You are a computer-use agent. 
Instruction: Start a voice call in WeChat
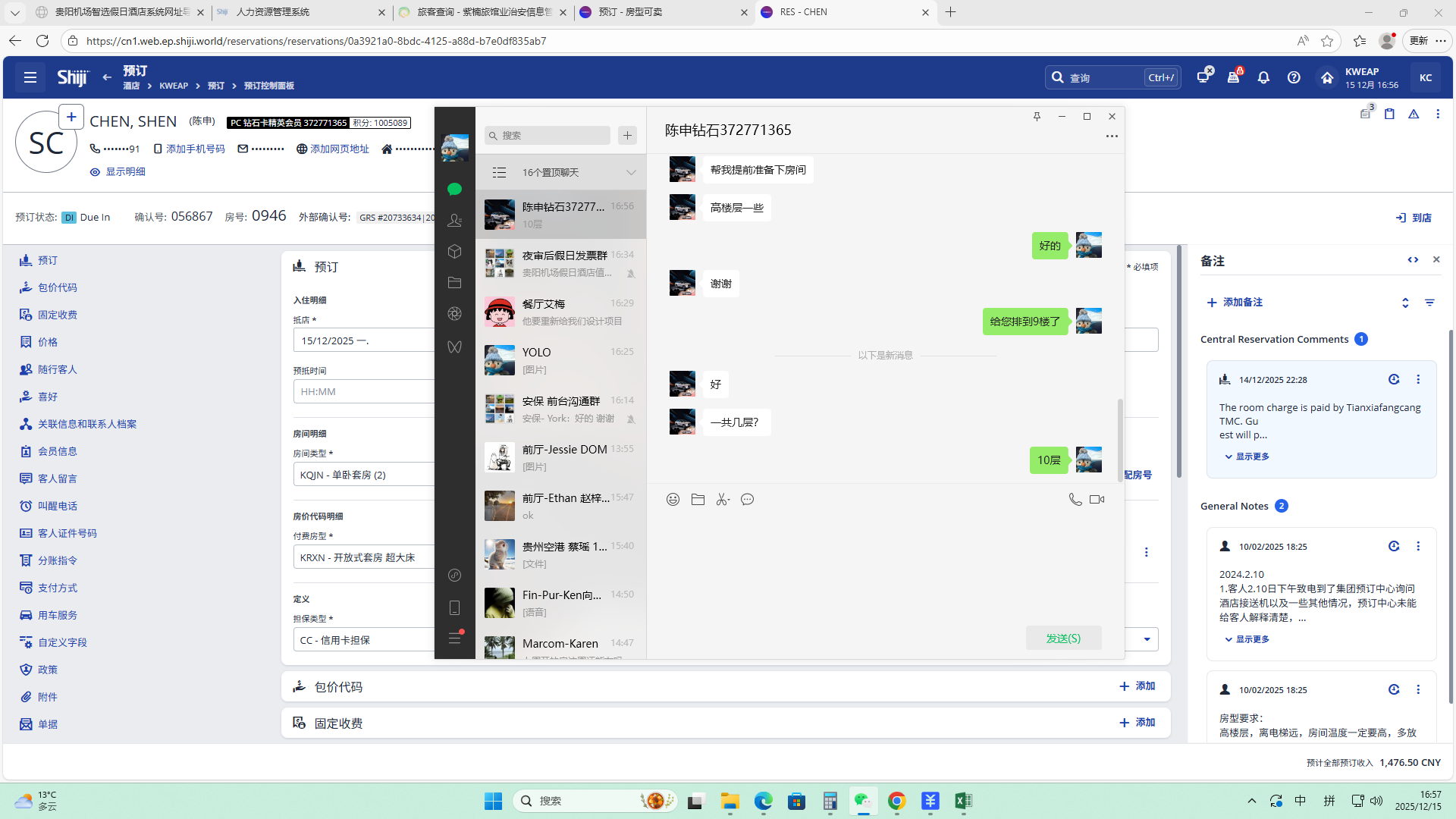(x=1075, y=499)
